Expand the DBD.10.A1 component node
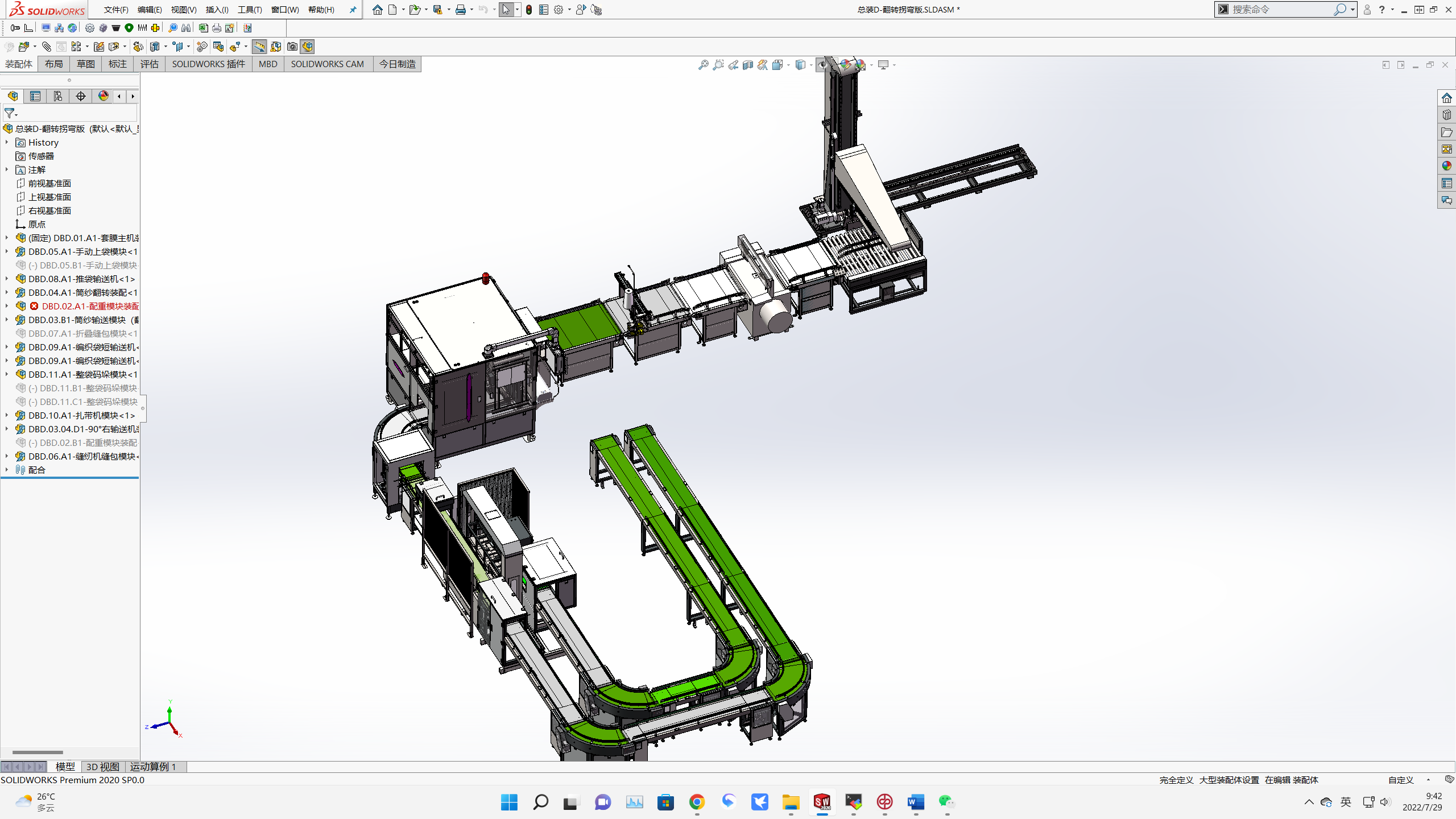Image resolution: width=1456 pixels, height=819 pixels. click(7, 415)
